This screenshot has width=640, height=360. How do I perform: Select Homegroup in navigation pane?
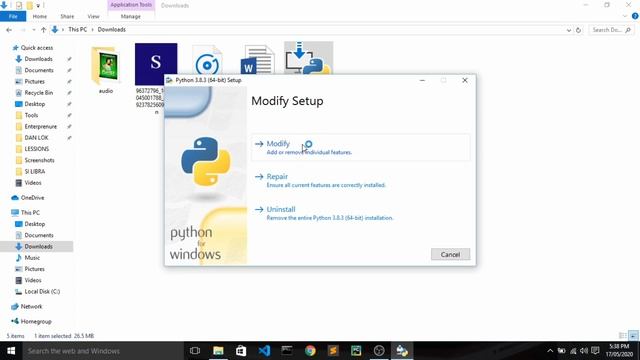tap(36, 321)
